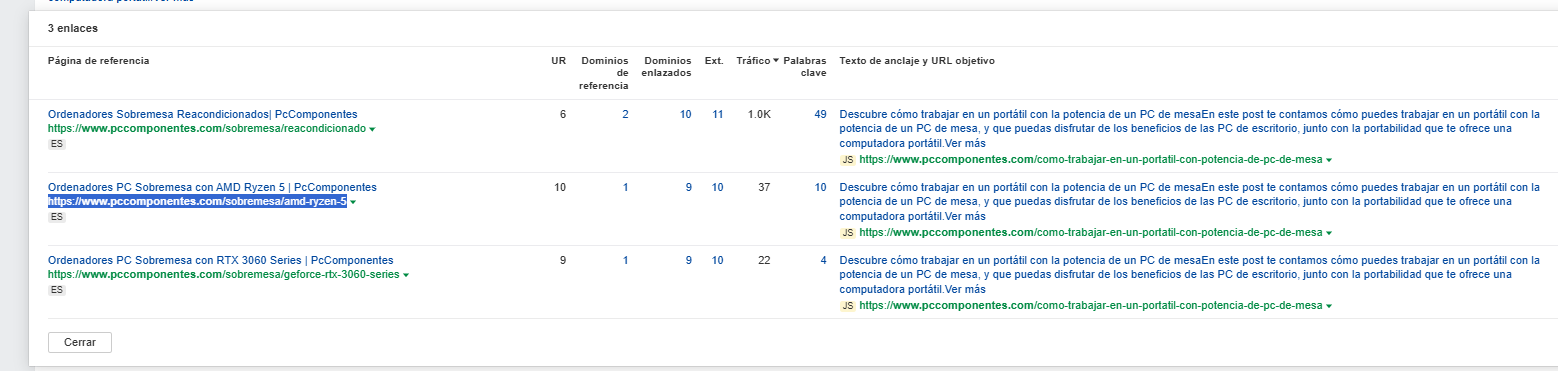Click the ES language tag in RTX 3060 row

coord(57,290)
